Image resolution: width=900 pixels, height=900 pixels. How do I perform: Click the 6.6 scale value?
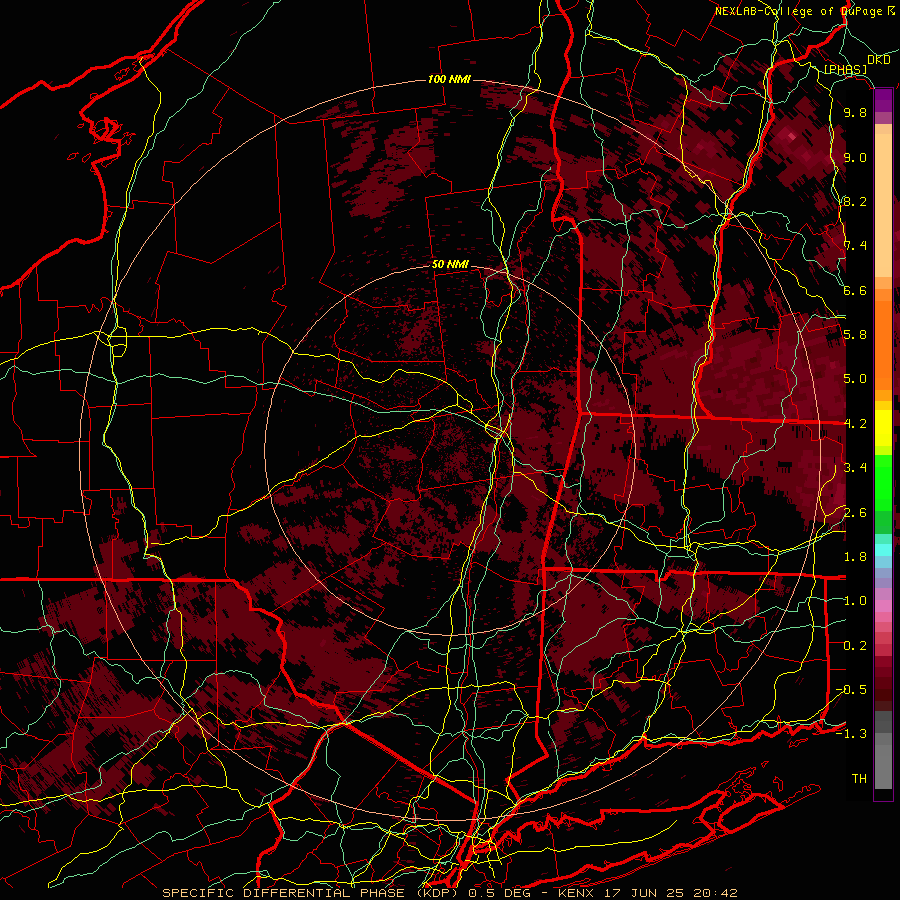[x=855, y=291]
